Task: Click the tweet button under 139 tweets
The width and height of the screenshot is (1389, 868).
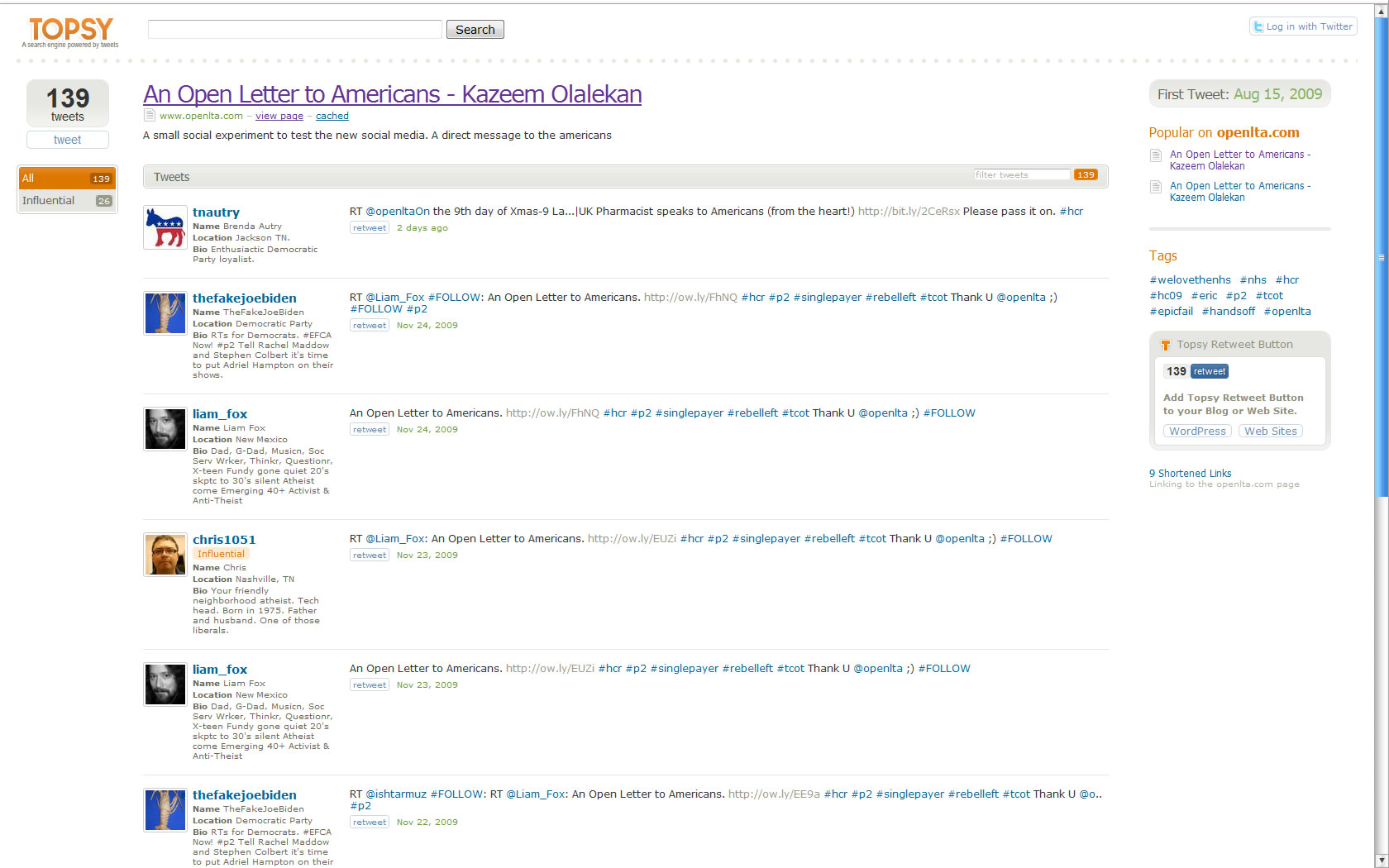Action: pos(68,140)
